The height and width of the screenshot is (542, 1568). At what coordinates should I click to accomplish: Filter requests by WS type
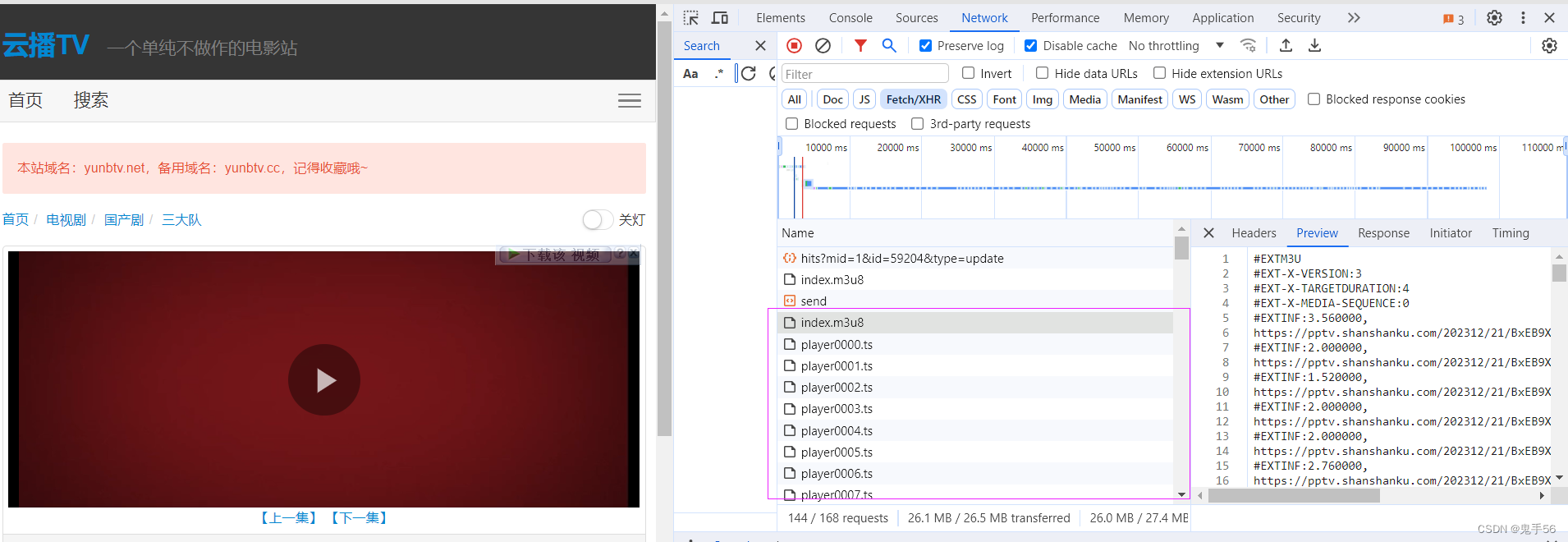[x=1187, y=99]
